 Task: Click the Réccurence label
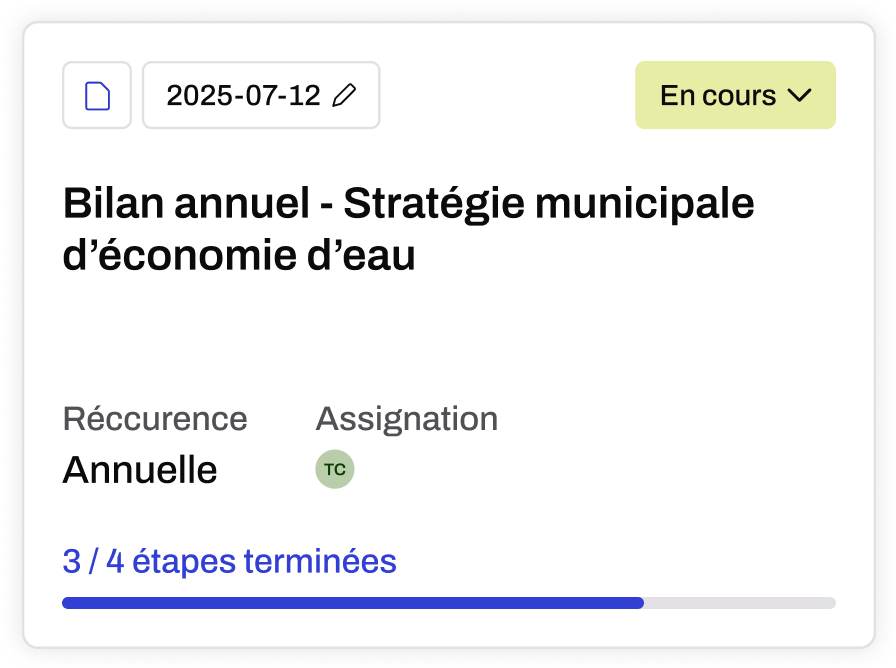(154, 418)
